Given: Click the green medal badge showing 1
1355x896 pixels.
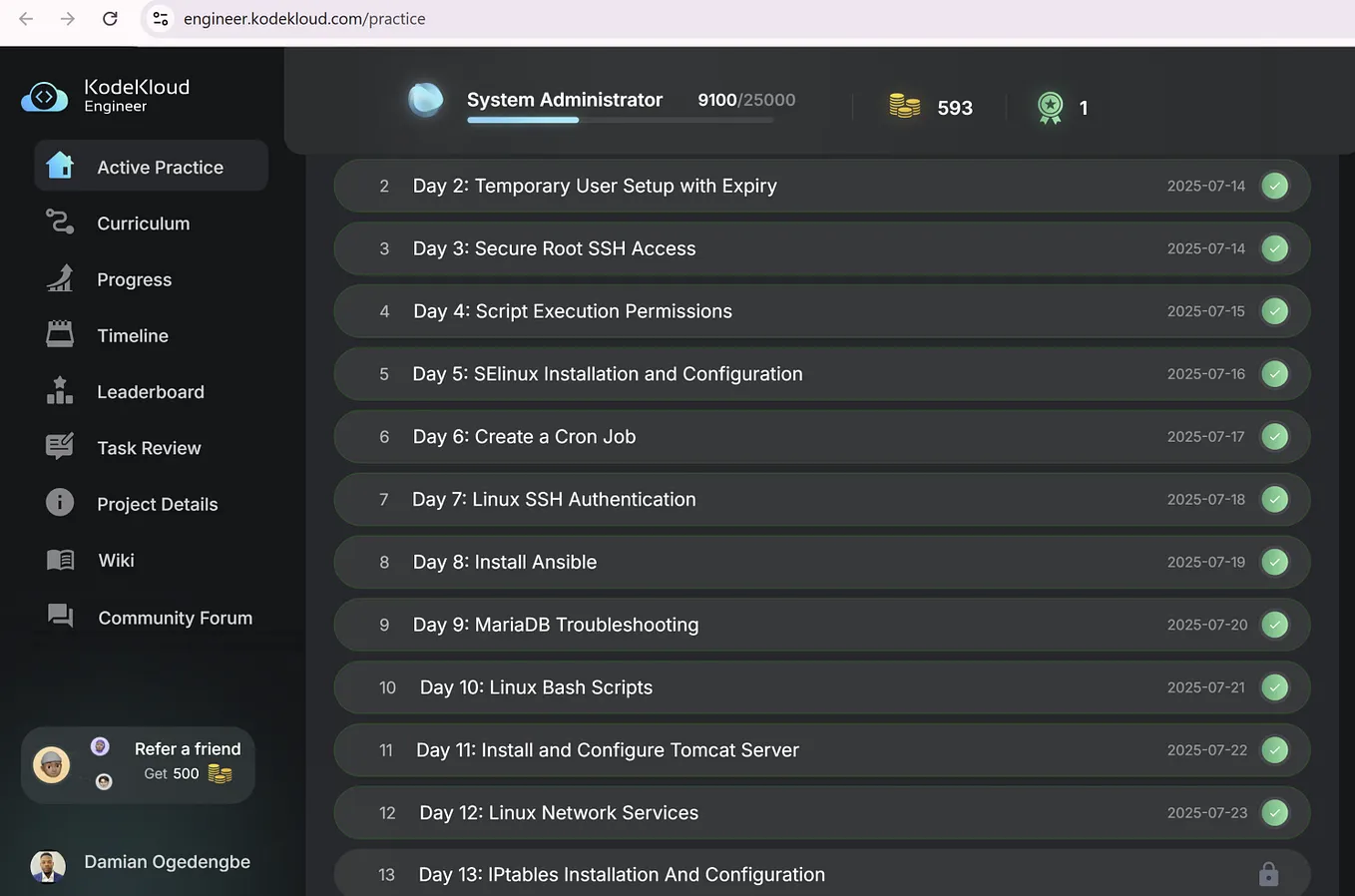Looking at the screenshot, I should [1050, 107].
